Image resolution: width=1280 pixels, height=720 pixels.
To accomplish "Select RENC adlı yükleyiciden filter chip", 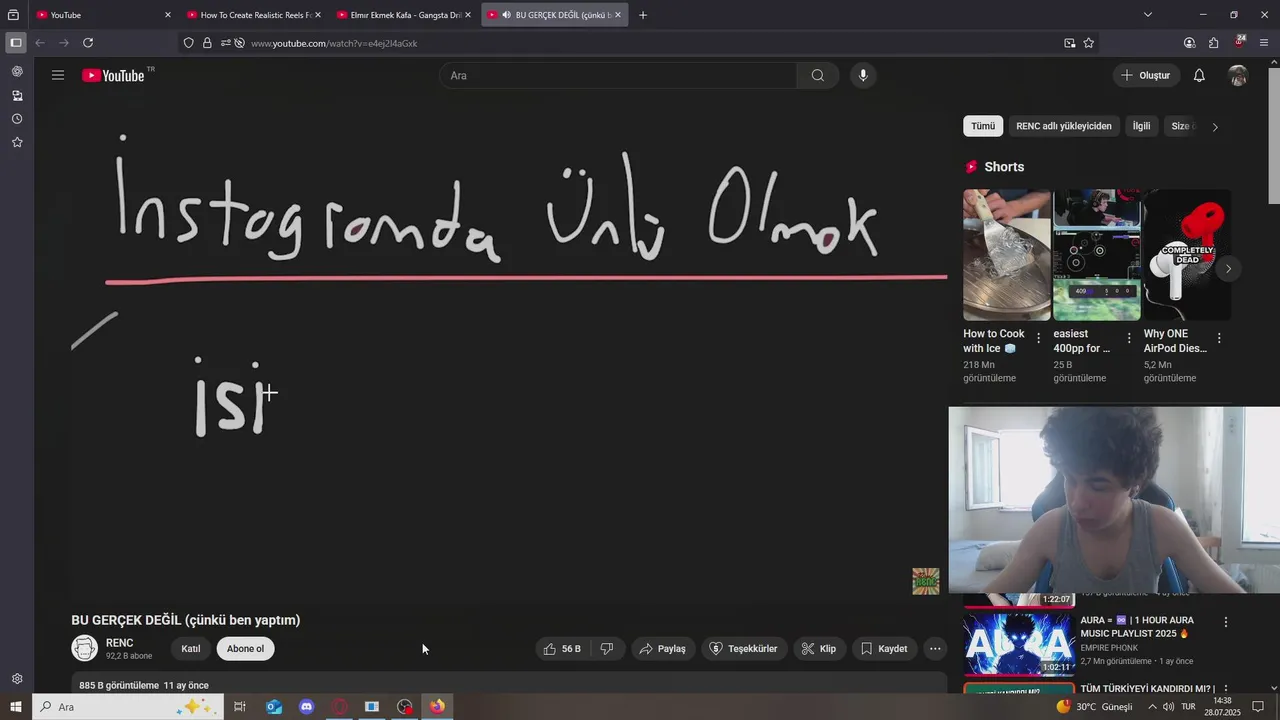I will pos(1064,126).
